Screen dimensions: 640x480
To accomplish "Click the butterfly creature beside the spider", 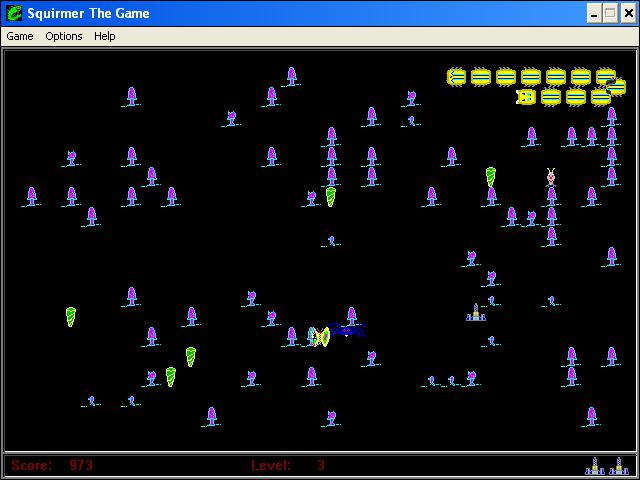I will [322, 337].
